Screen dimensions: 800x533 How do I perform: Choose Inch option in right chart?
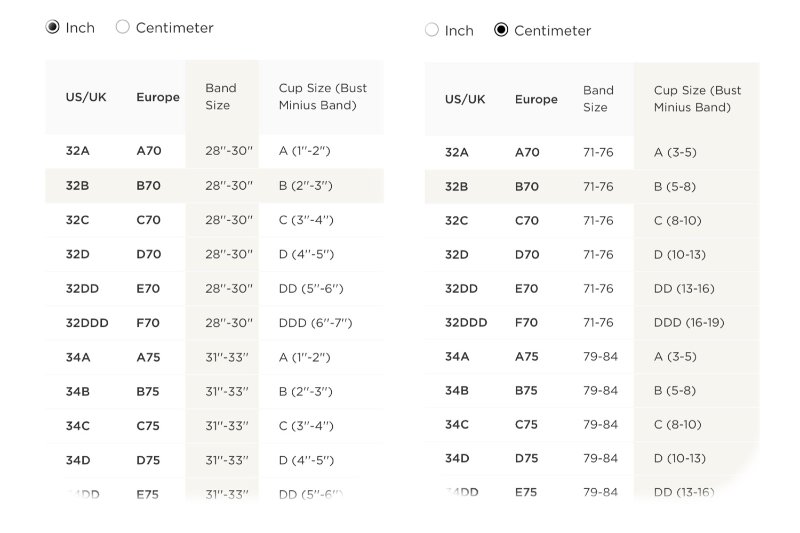[432, 30]
